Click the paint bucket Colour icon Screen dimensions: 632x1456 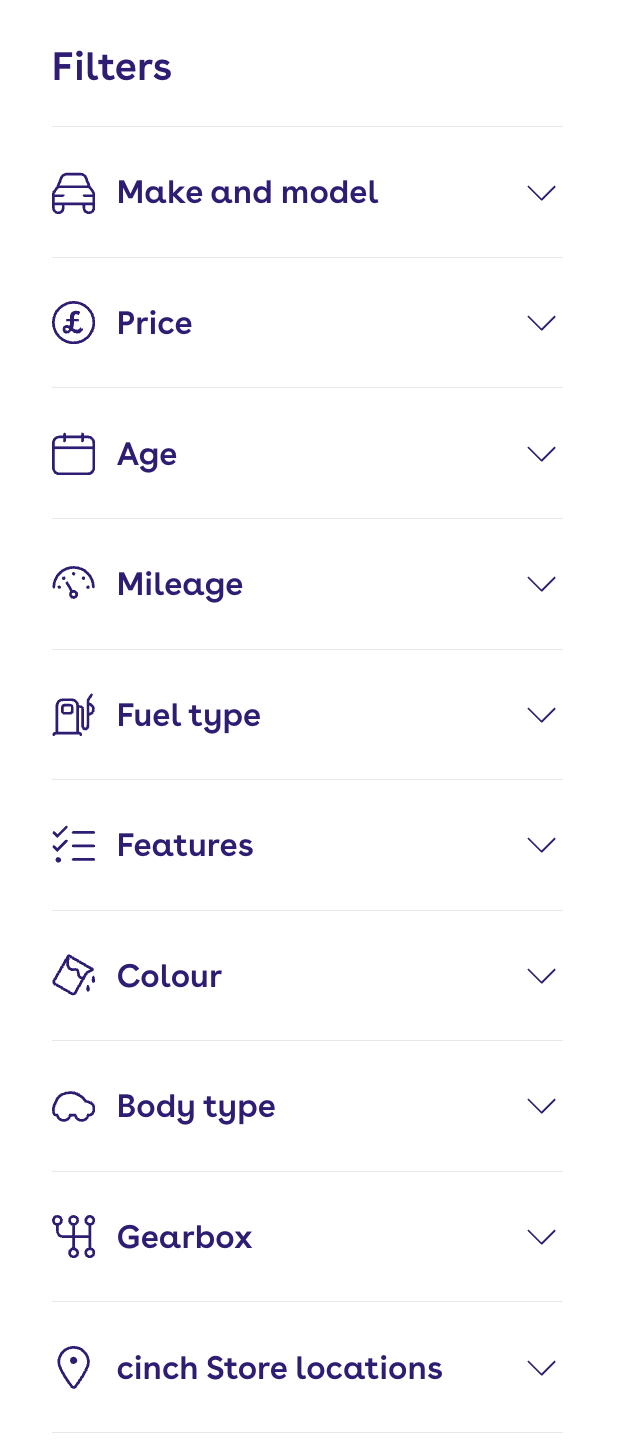(73, 976)
